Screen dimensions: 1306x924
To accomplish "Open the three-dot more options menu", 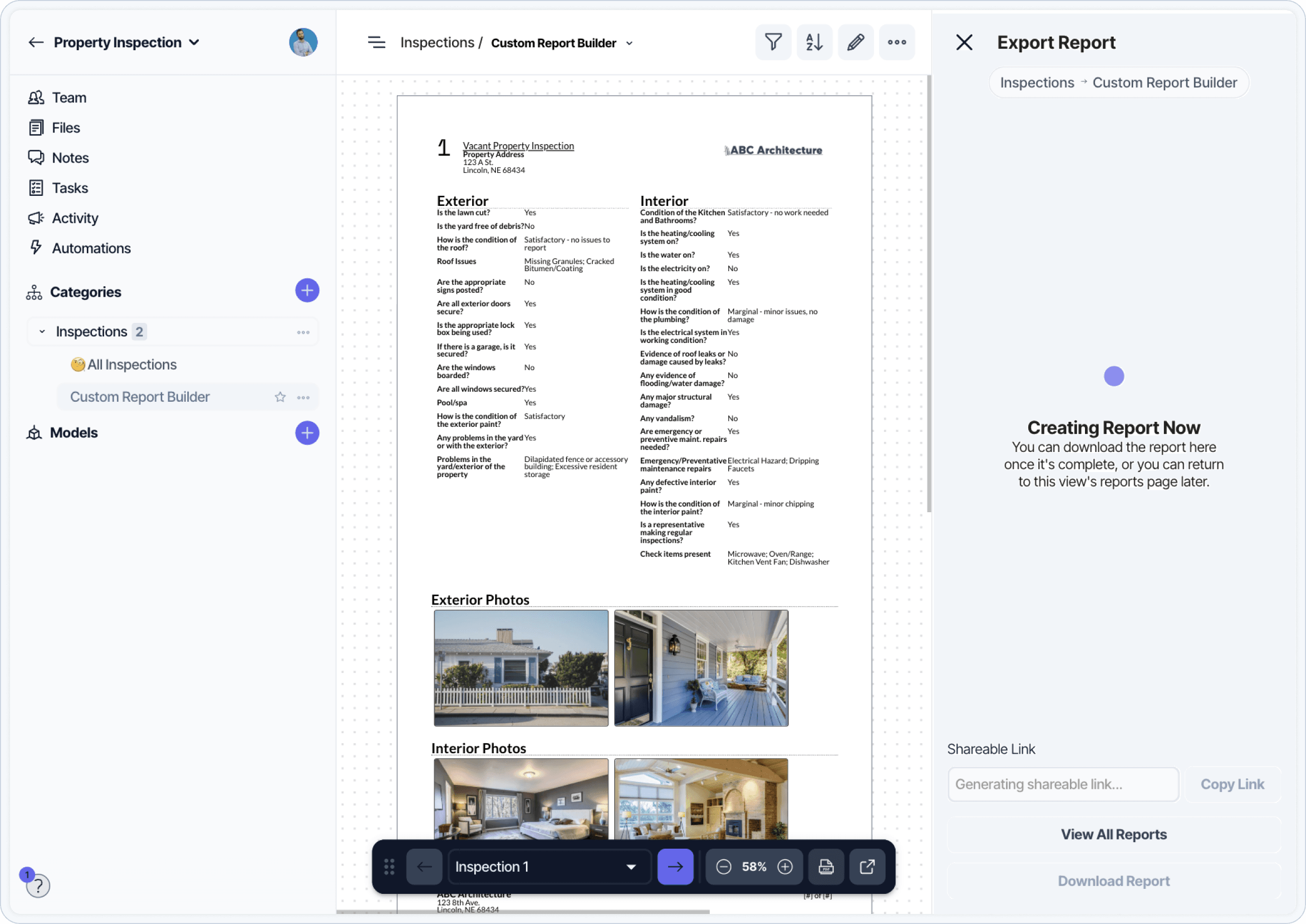I will click(897, 42).
